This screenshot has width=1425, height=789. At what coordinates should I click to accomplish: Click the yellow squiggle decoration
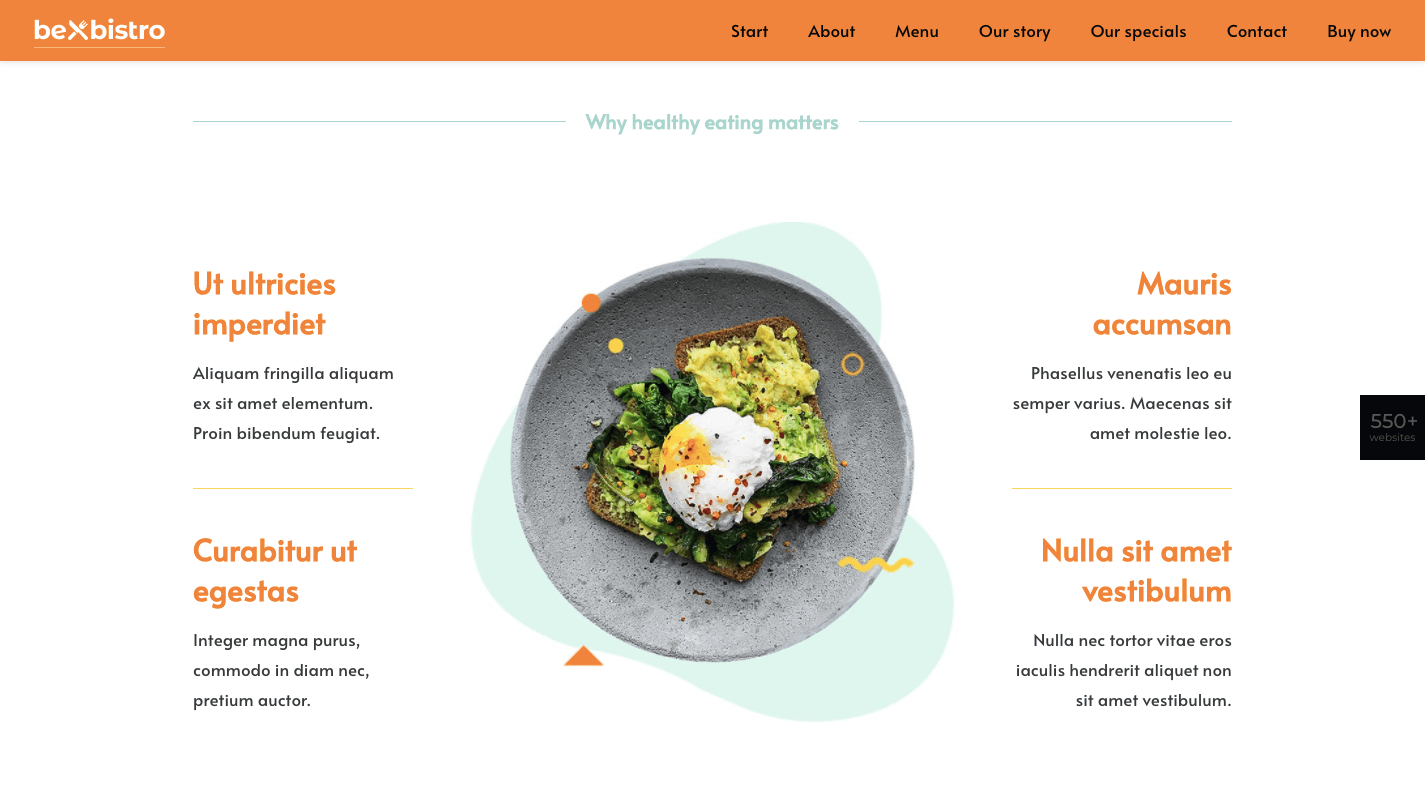point(875,564)
